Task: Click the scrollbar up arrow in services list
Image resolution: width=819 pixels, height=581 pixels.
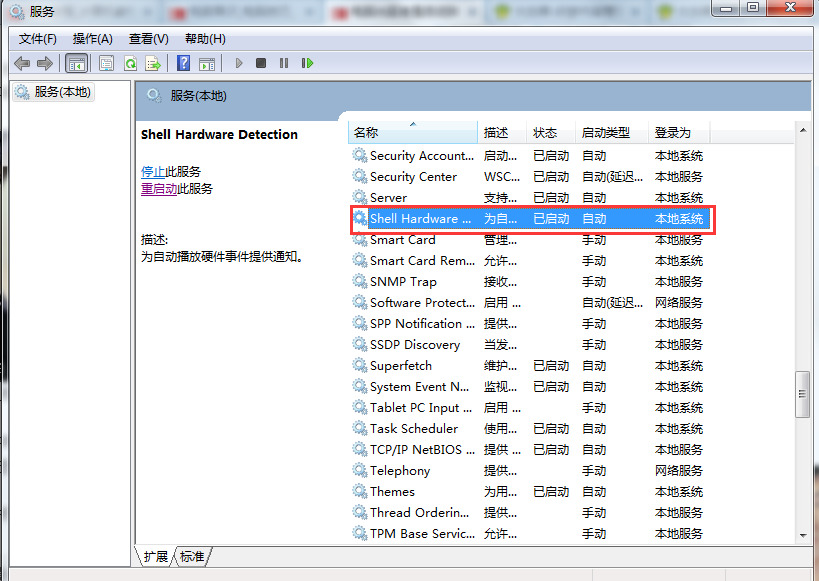Action: [803, 130]
